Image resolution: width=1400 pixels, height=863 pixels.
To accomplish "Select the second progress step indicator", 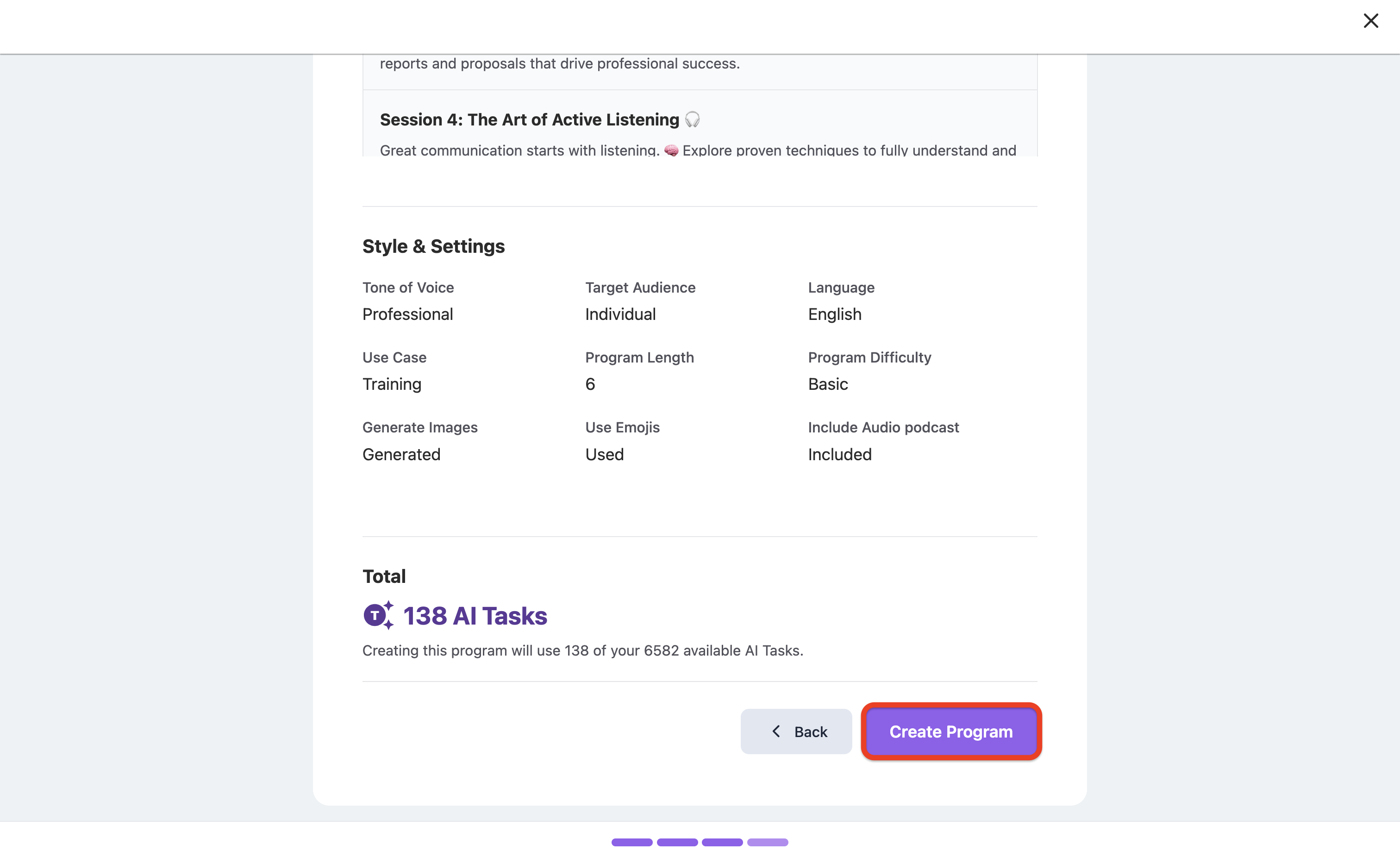I will point(677,842).
